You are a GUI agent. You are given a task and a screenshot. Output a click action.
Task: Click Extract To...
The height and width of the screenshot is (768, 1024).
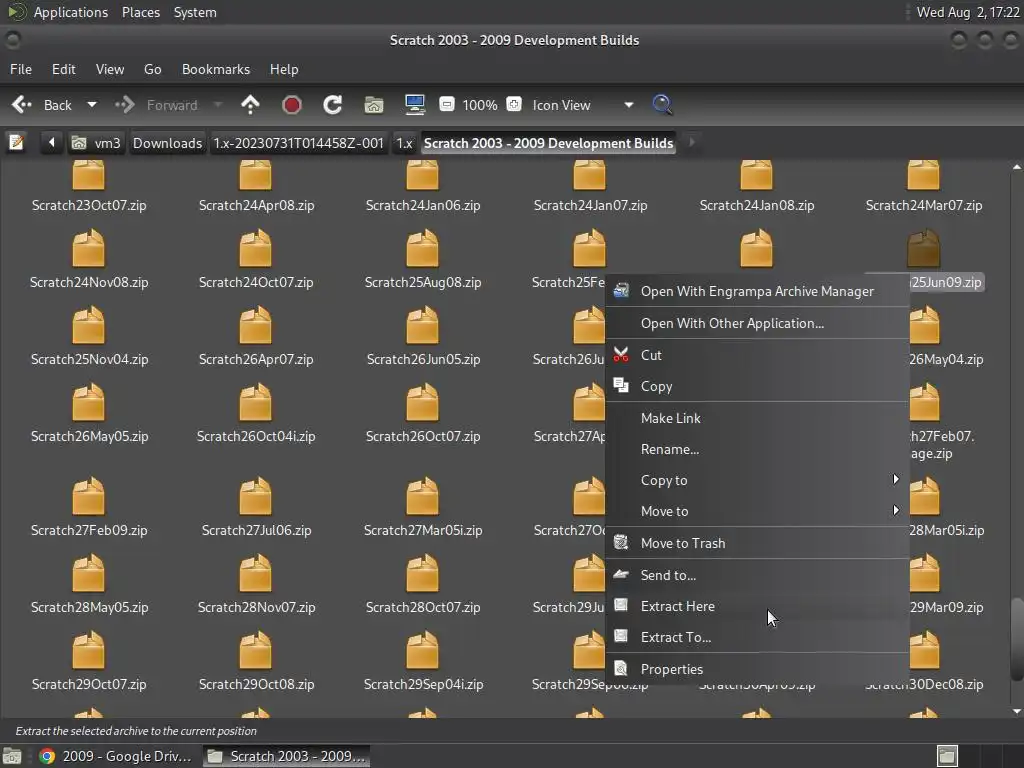point(758,637)
